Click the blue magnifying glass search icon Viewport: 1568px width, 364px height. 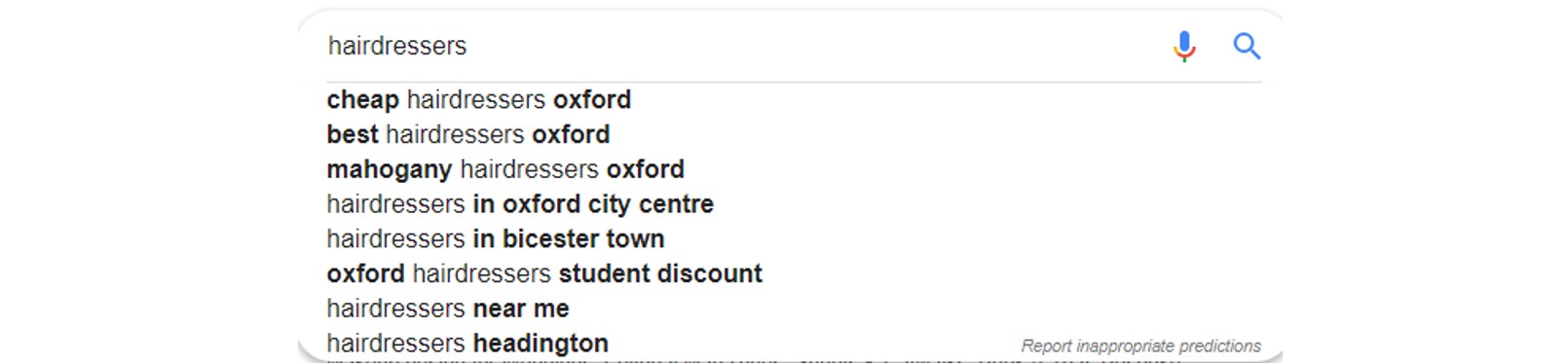click(x=1247, y=46)
